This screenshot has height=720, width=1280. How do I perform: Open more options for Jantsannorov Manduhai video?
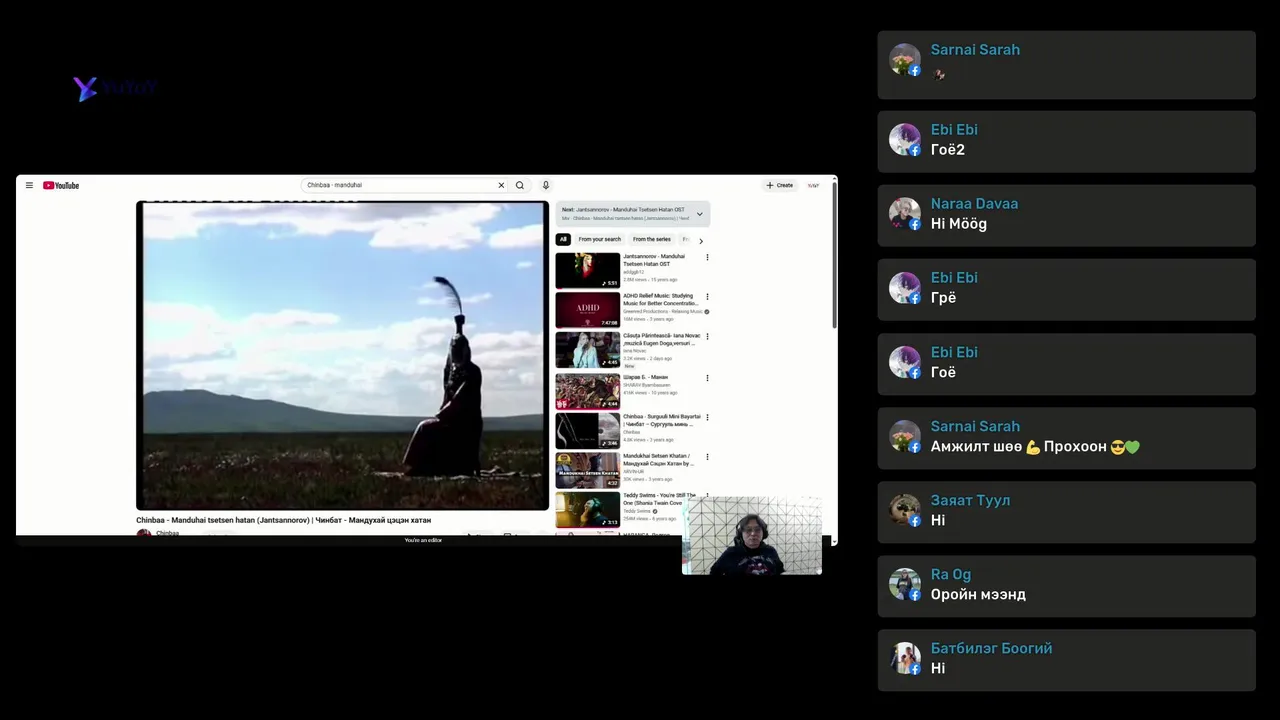707,257
